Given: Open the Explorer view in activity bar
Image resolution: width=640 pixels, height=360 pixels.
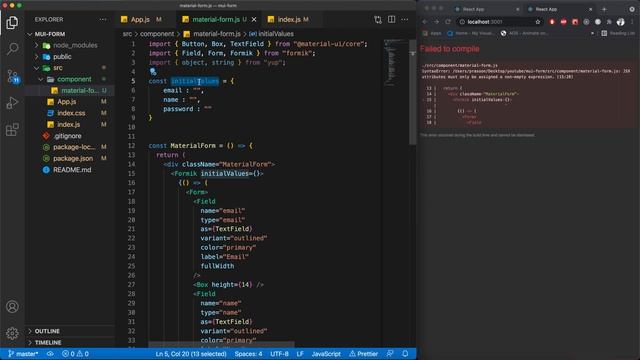Looking at the screenshot, I should [x=12, y=22].
